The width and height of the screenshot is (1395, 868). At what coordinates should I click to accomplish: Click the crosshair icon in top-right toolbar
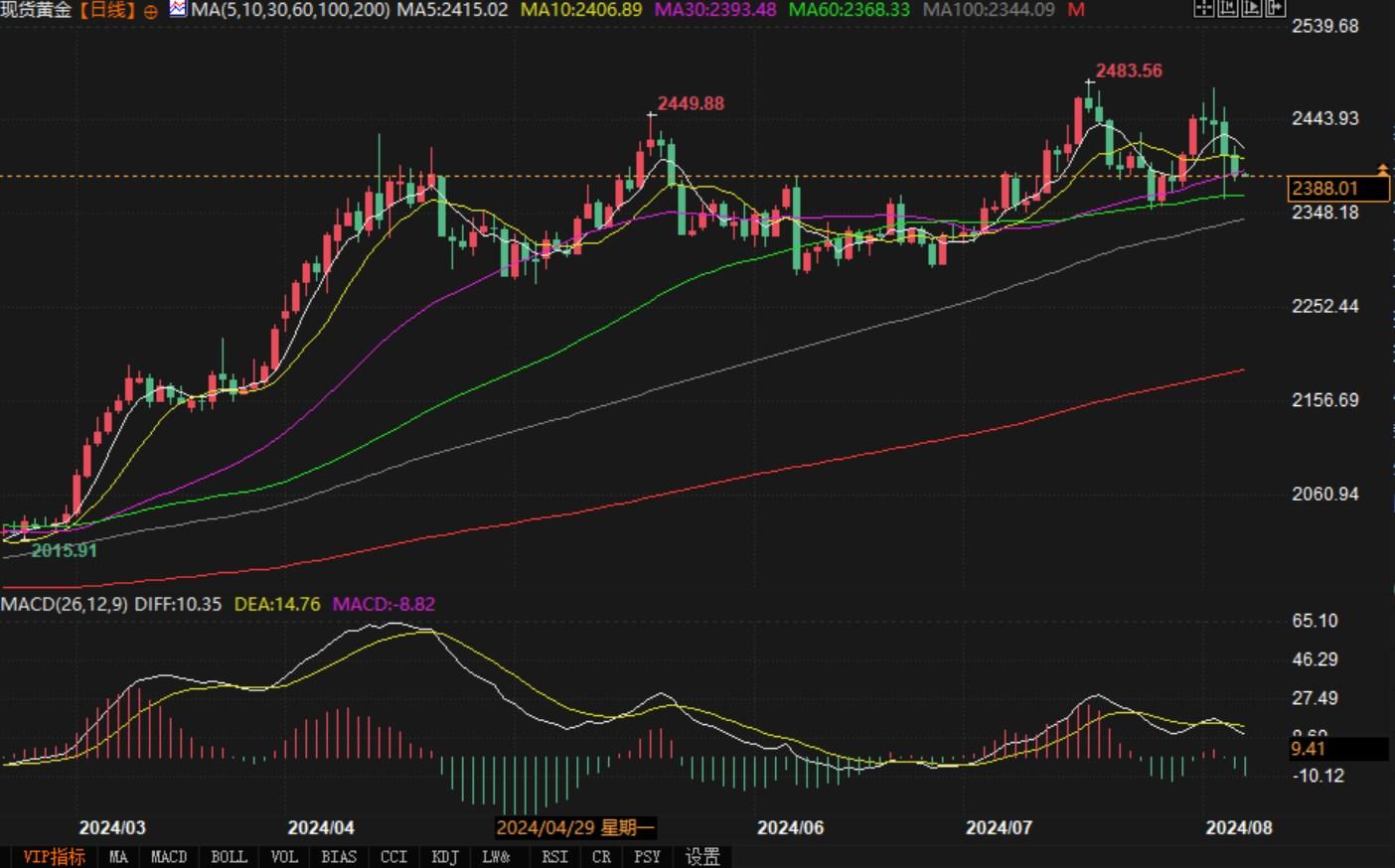click(1203, 8)
